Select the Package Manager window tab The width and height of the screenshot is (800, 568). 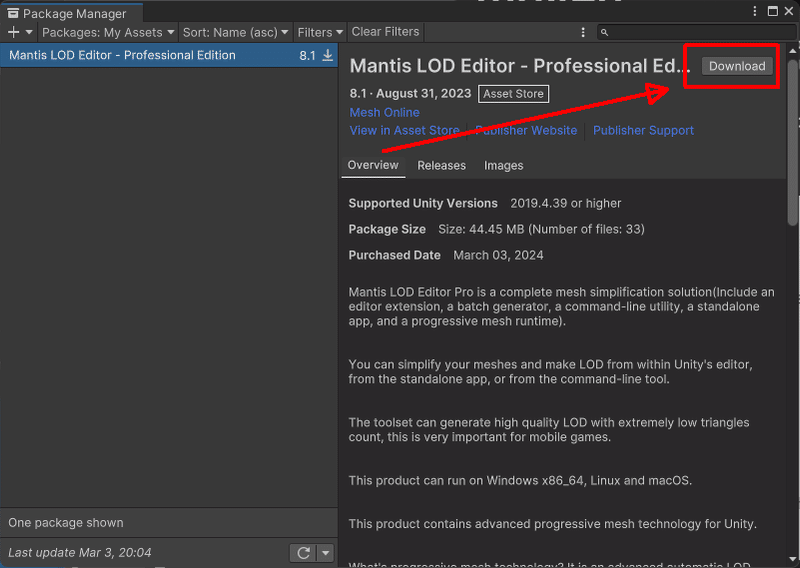[71, 13]
